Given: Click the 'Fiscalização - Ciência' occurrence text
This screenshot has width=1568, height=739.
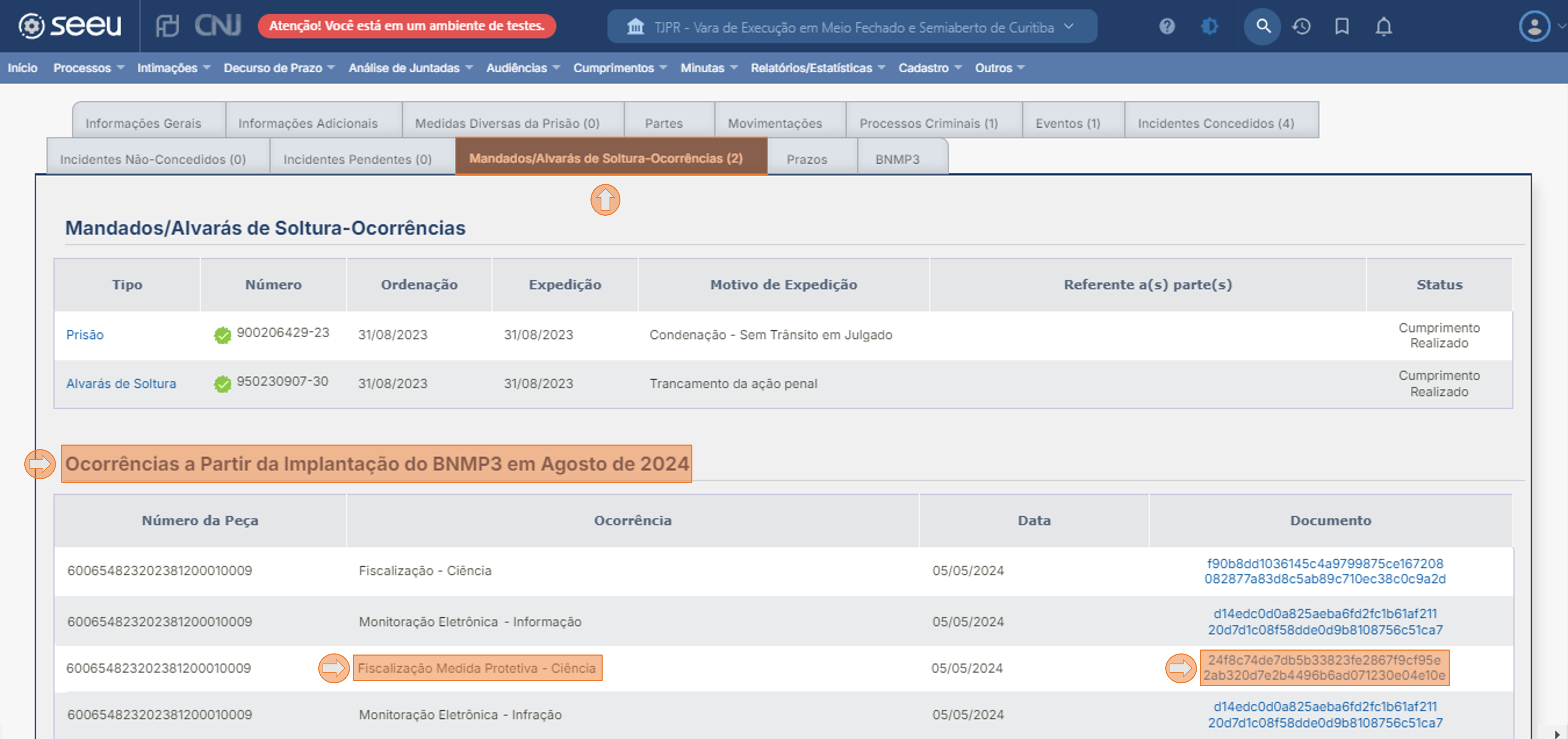Looking at the screenshot, I should pyautogui.click(x=425, y=570).
